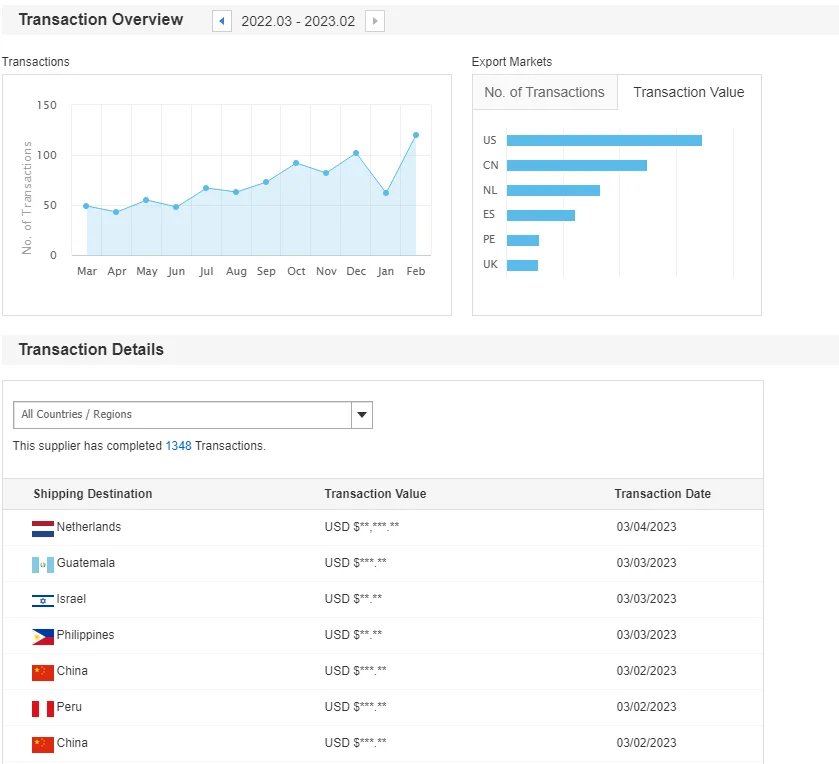Click the next date range arrow
Image resolution: width=839 pixels, height=764 pixels.
375,21
